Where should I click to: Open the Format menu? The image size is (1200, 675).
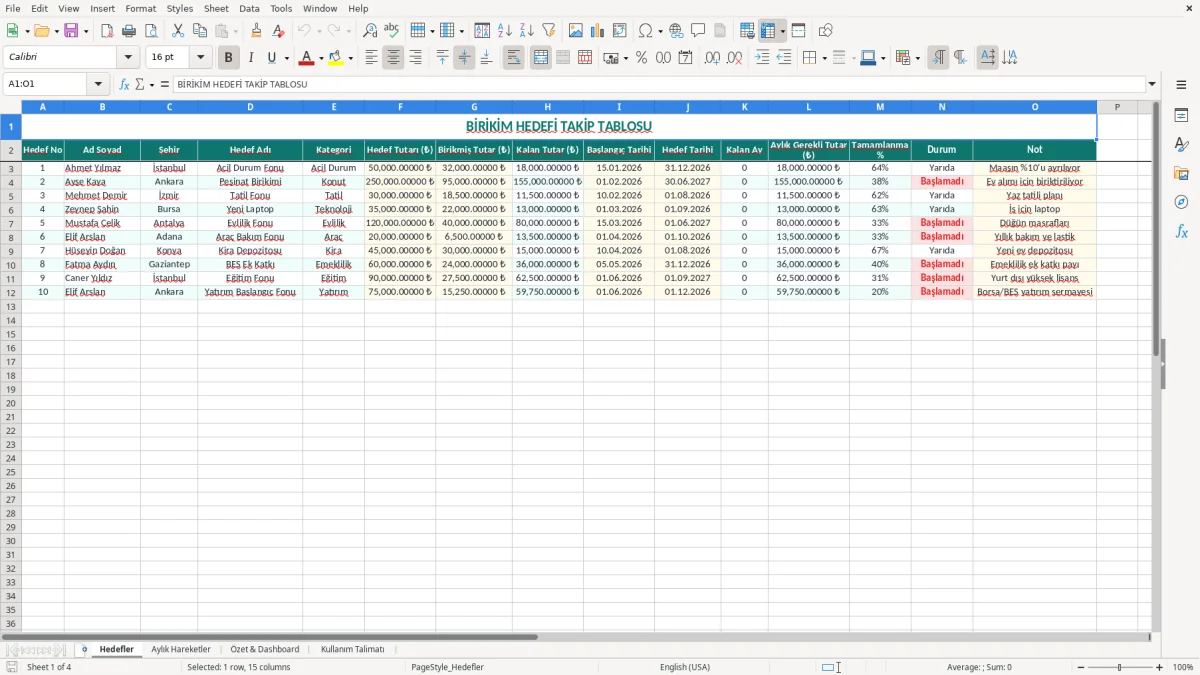tap(140, 8)
